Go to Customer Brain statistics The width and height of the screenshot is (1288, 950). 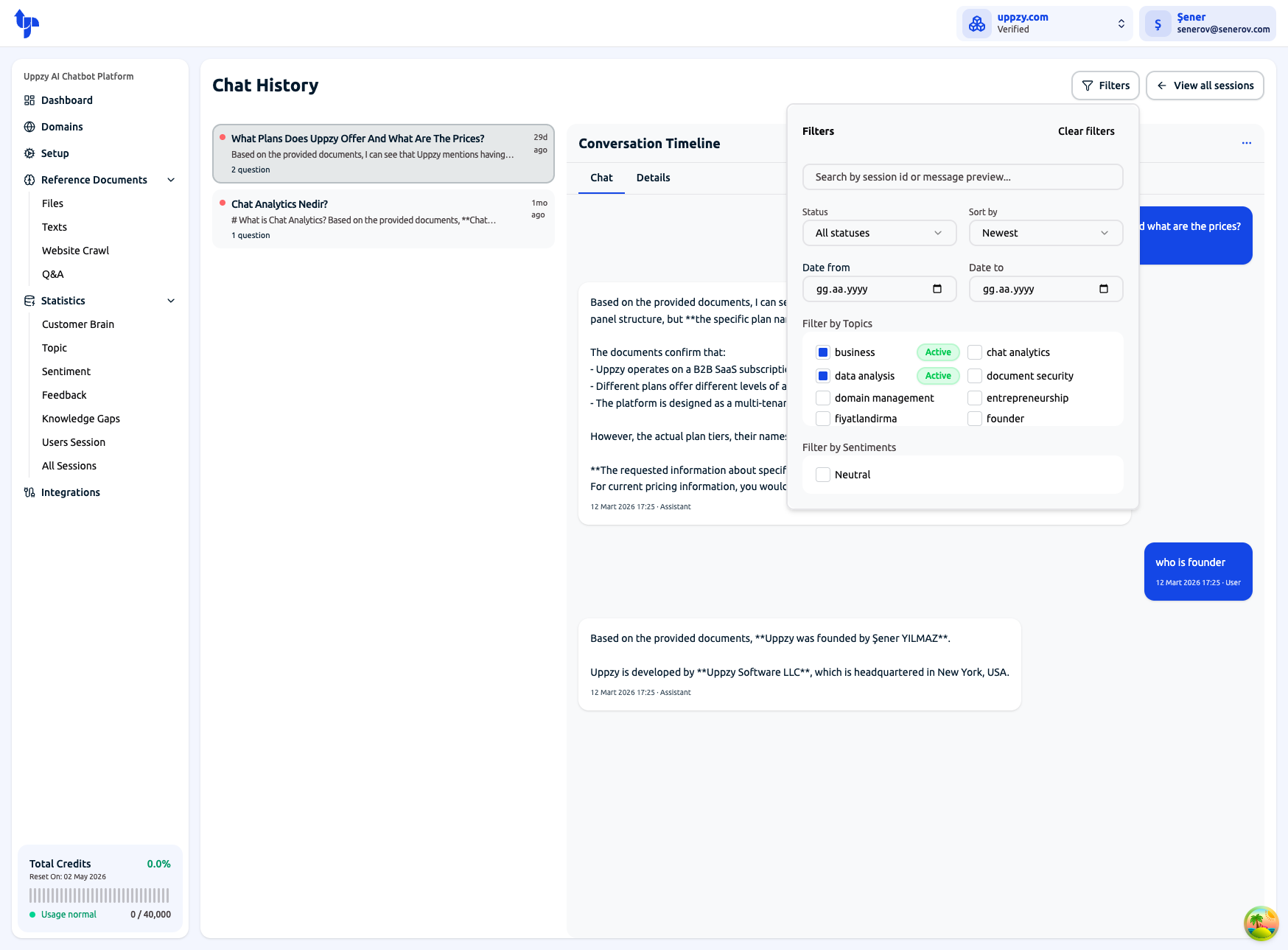coord(78,324)
